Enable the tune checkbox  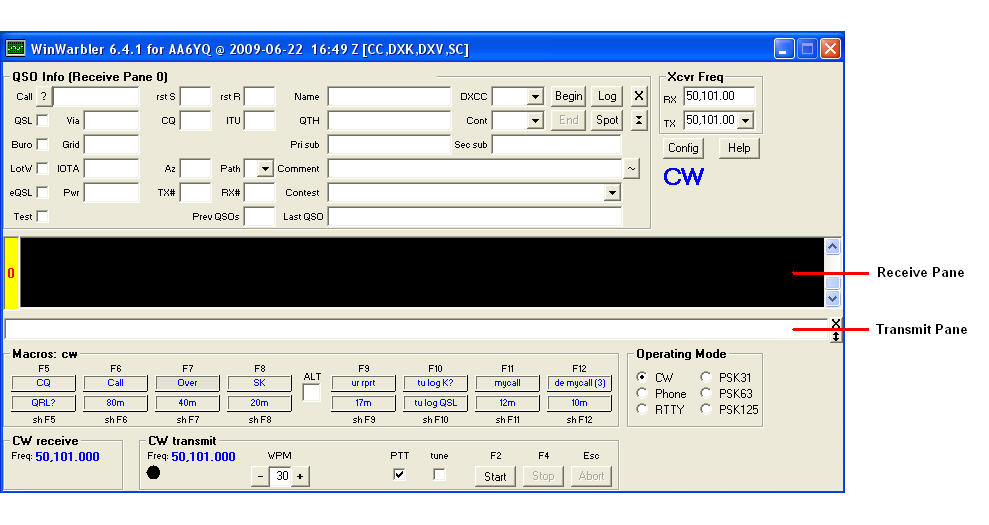(439, 474)
